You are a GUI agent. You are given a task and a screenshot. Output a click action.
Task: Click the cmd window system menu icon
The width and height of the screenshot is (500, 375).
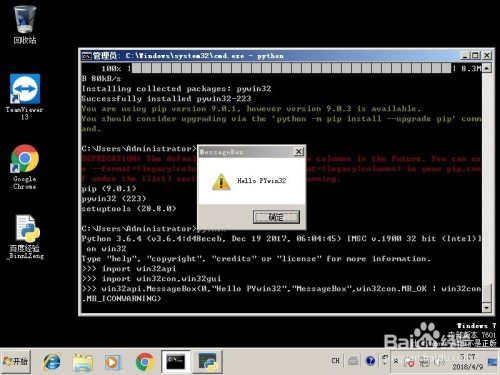tap(87, 56)
